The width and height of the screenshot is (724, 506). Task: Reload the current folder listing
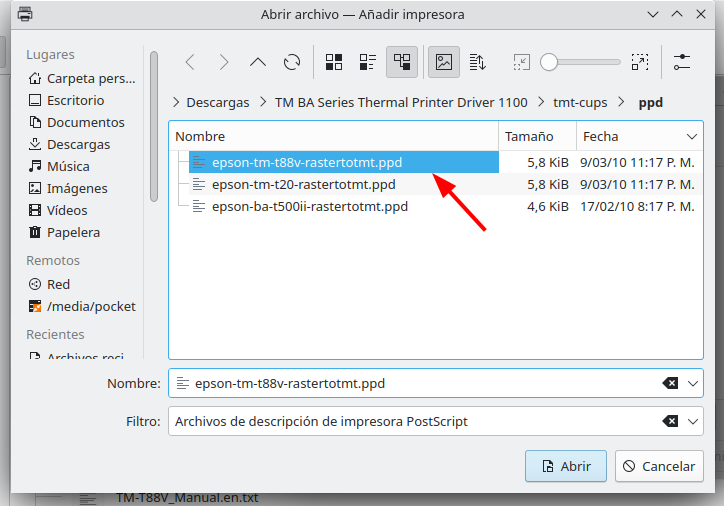pos(292,62)
